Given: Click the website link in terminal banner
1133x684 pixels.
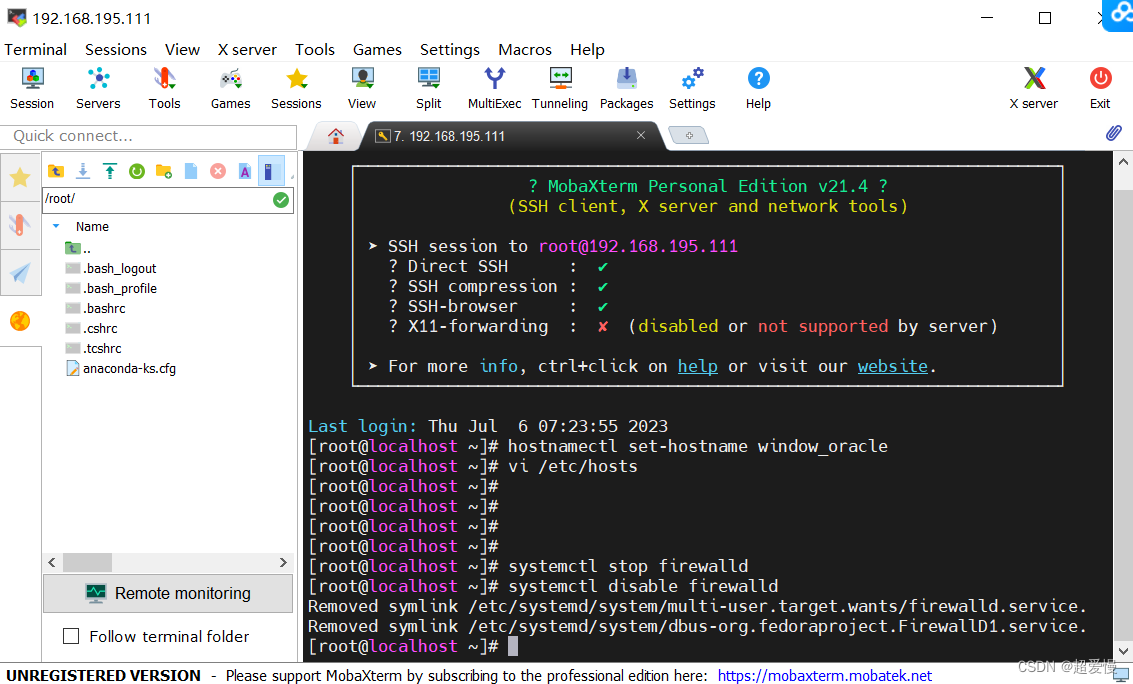Looking at the screenshot, I should point(892,366).
